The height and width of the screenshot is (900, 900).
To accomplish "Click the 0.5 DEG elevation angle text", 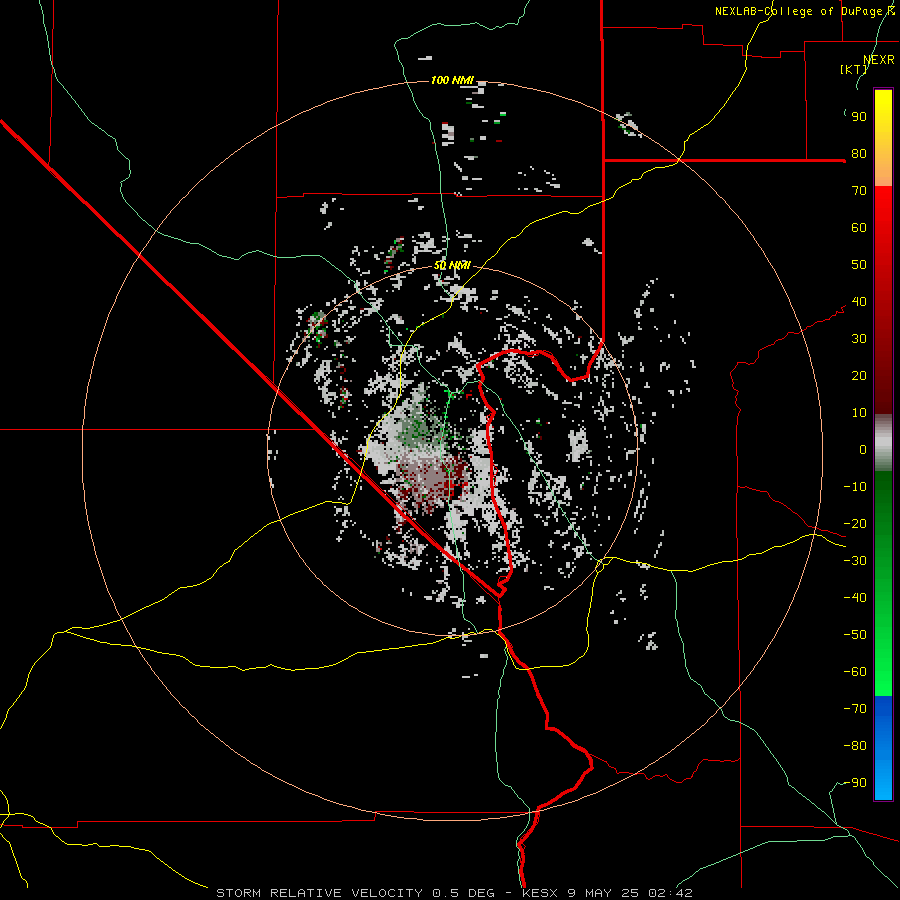I will click(x=462, y=893).
